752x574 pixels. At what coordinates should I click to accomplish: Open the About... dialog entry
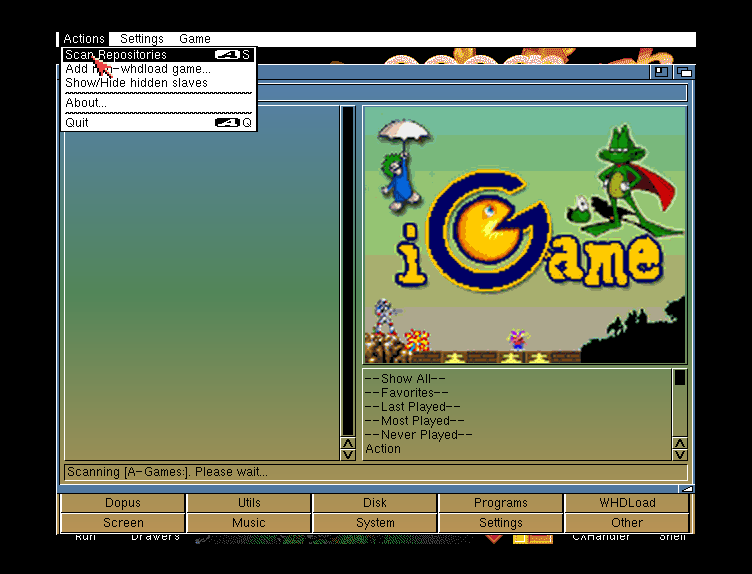pyautogui.click(x=158, y=103)
